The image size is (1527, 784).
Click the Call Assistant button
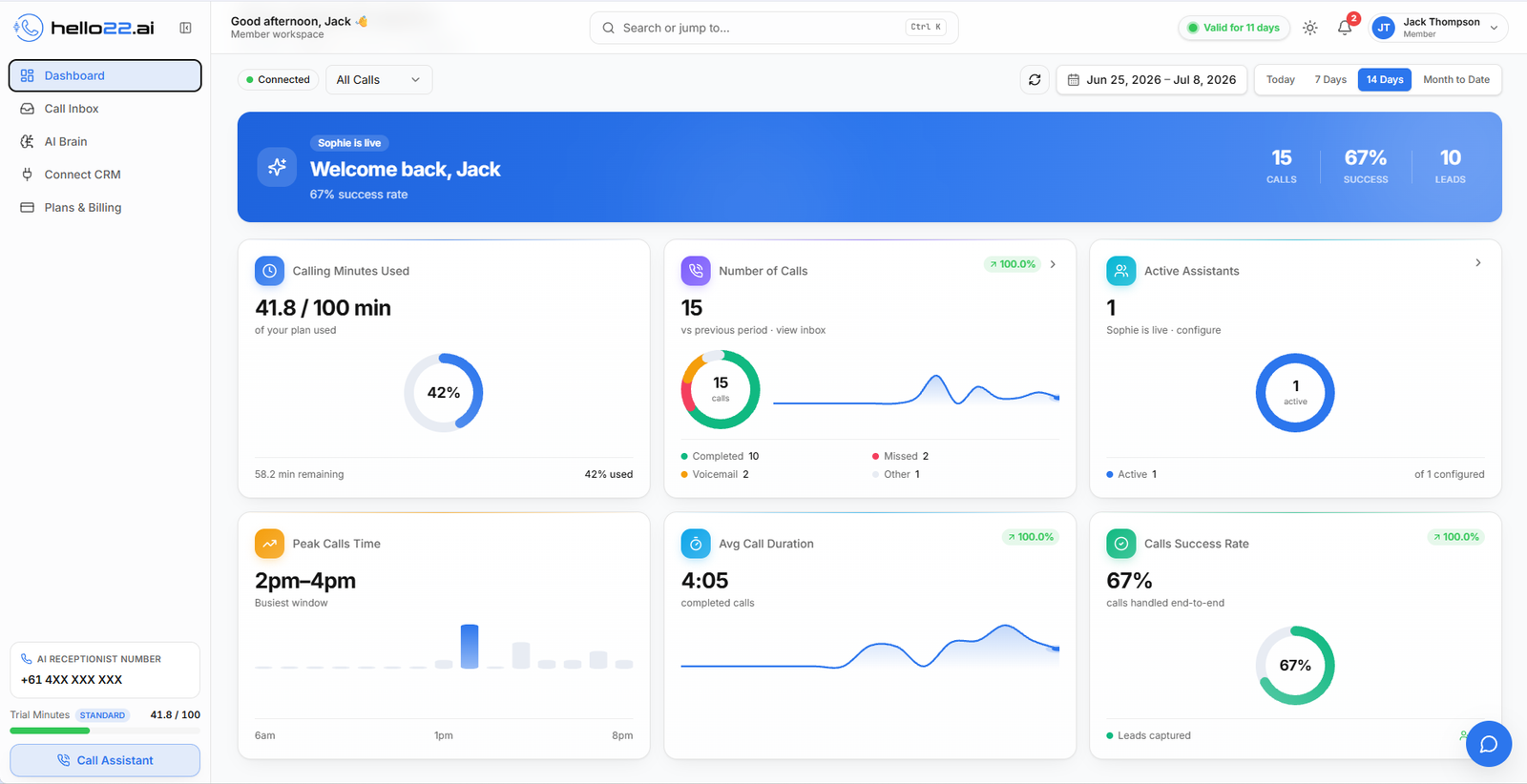tap(105, 760)
